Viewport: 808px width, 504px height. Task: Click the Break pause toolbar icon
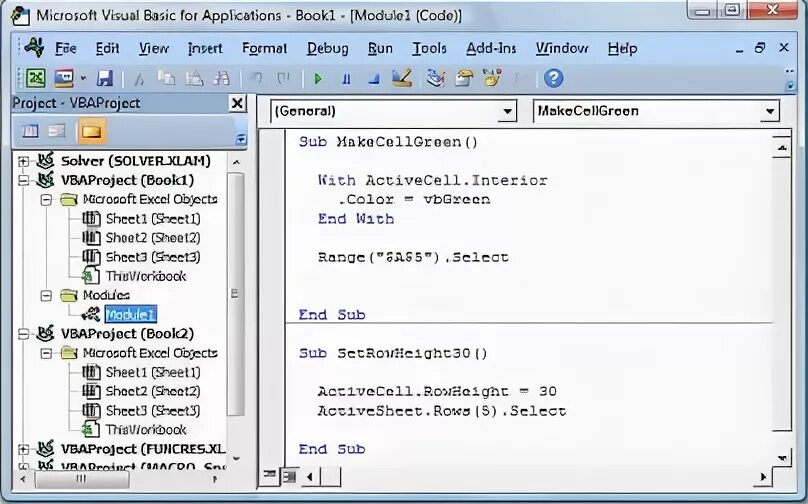tap(346, 79)
